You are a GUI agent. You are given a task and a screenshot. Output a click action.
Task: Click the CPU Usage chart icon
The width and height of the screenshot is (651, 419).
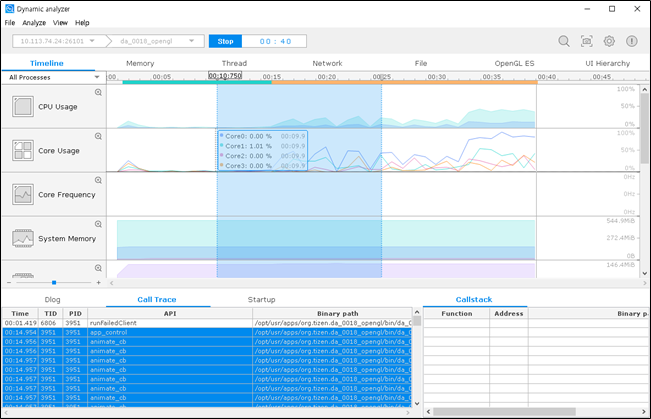coord(23,107)
